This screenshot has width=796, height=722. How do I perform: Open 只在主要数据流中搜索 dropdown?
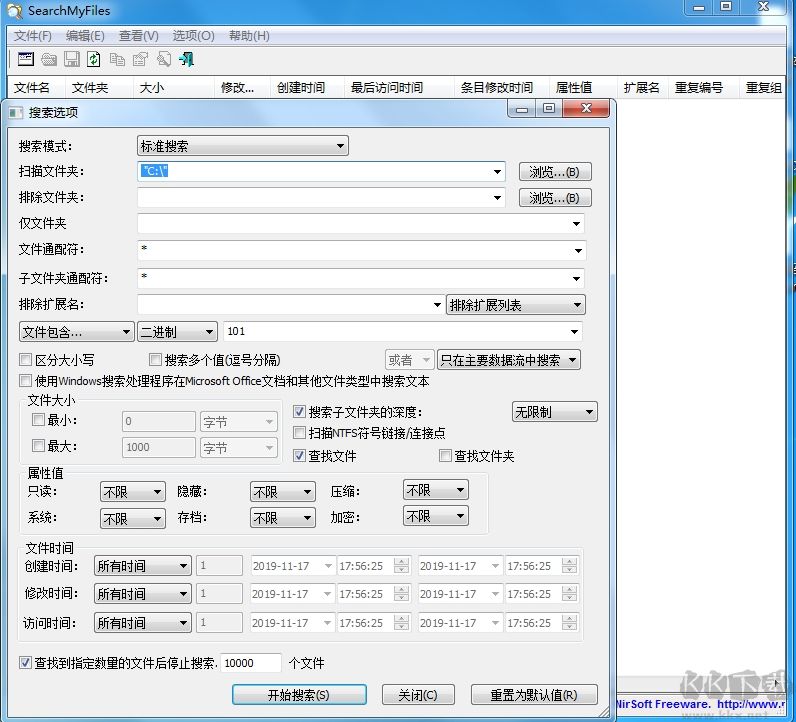[509, 360]
